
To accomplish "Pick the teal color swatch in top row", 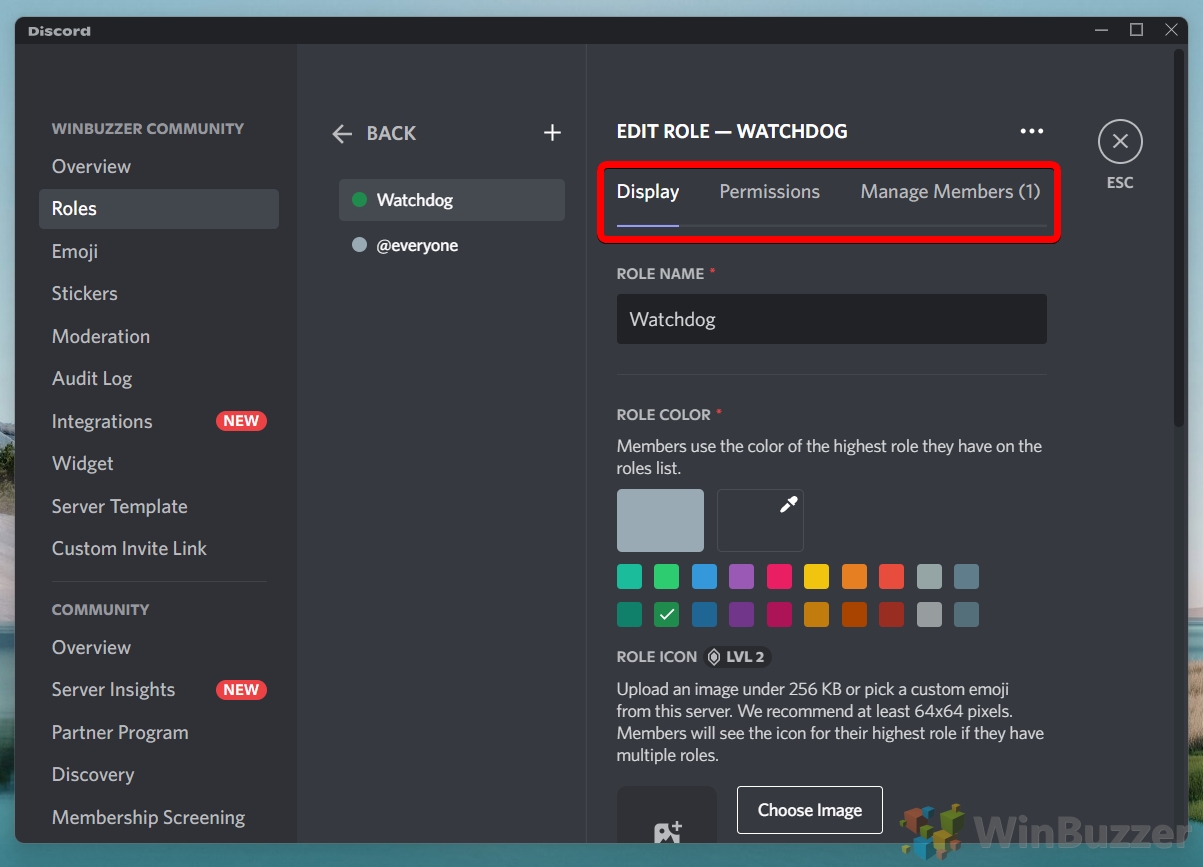I will [x=629, y=577].
